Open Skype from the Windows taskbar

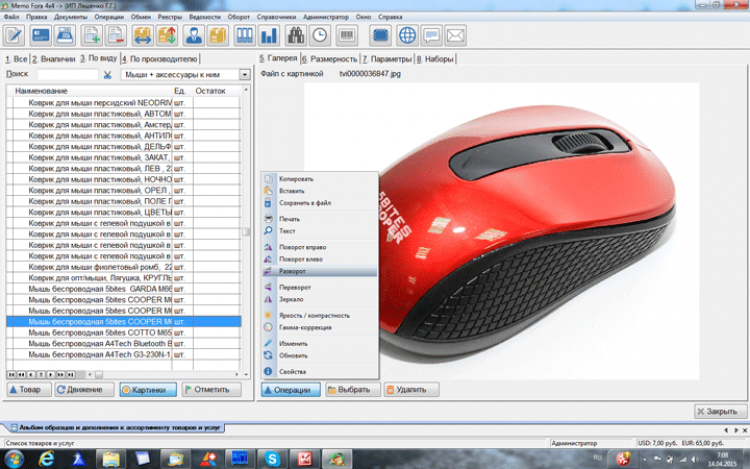[x=273, y=457]
